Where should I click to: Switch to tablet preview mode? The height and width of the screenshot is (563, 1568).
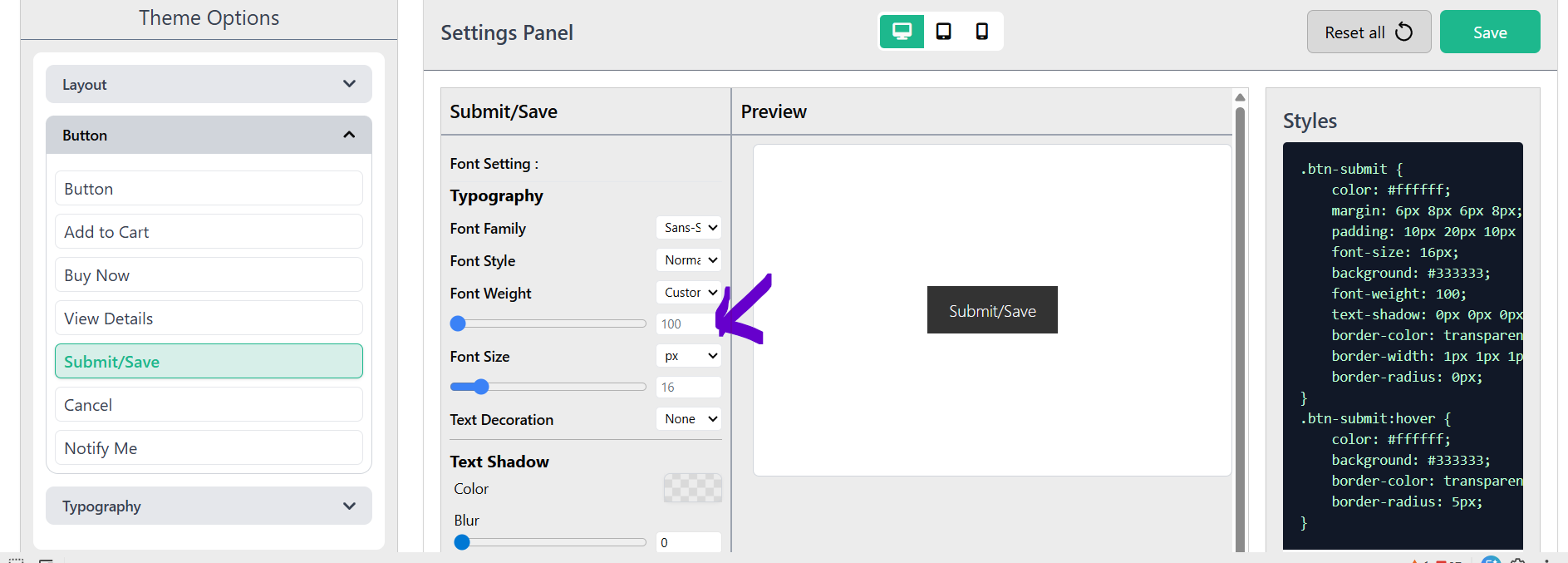943,32
